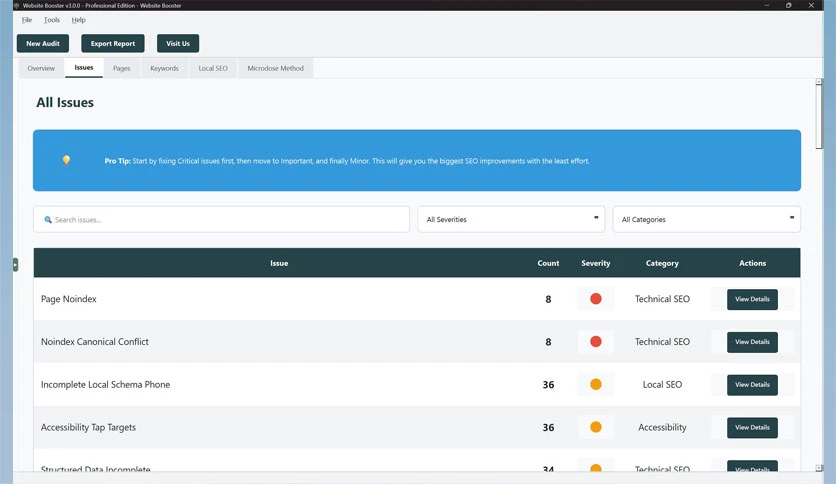836x484 pixels.
Task: Click the Search issues input field
Action: coord(221,219)
